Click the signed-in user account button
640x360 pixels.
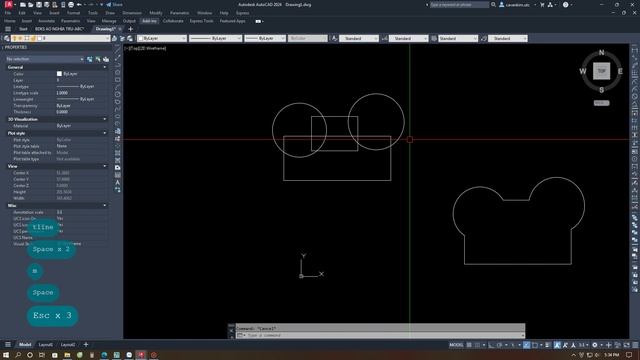click(516, 5)
